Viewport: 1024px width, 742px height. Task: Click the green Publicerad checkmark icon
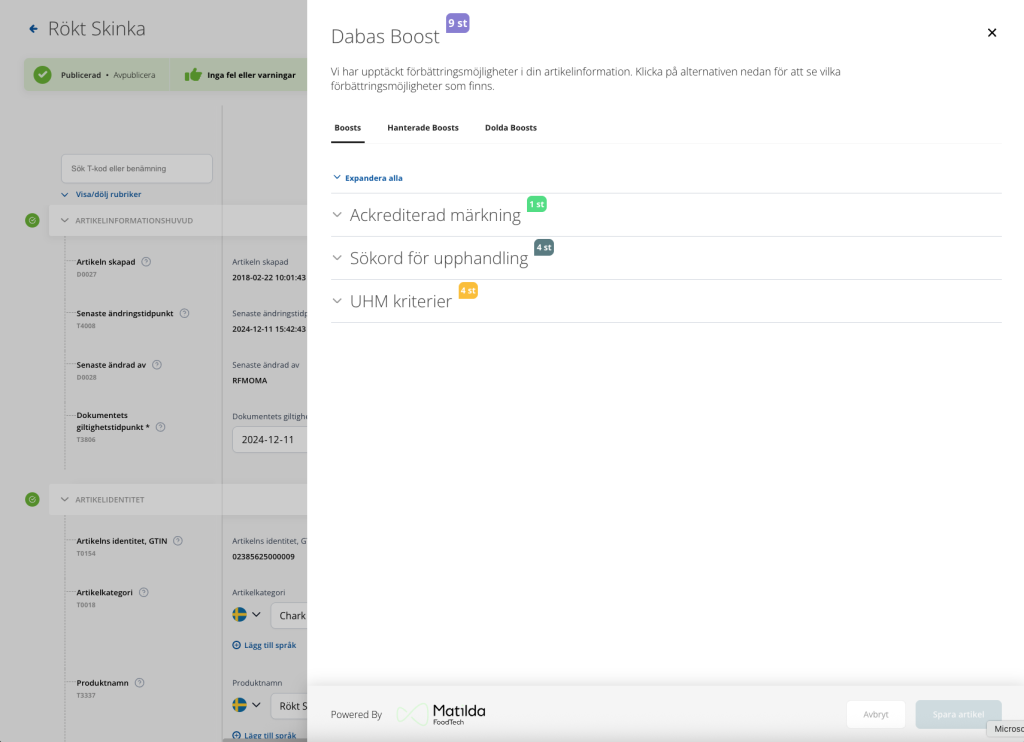point(42,75)
